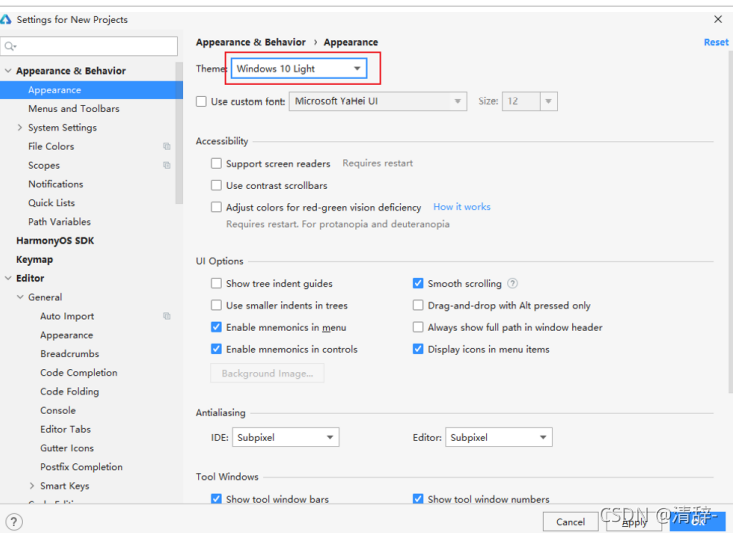Uncheck Enable mnemonics in menu
Viewport: 733px width, 533px height.
click(216, 327)
